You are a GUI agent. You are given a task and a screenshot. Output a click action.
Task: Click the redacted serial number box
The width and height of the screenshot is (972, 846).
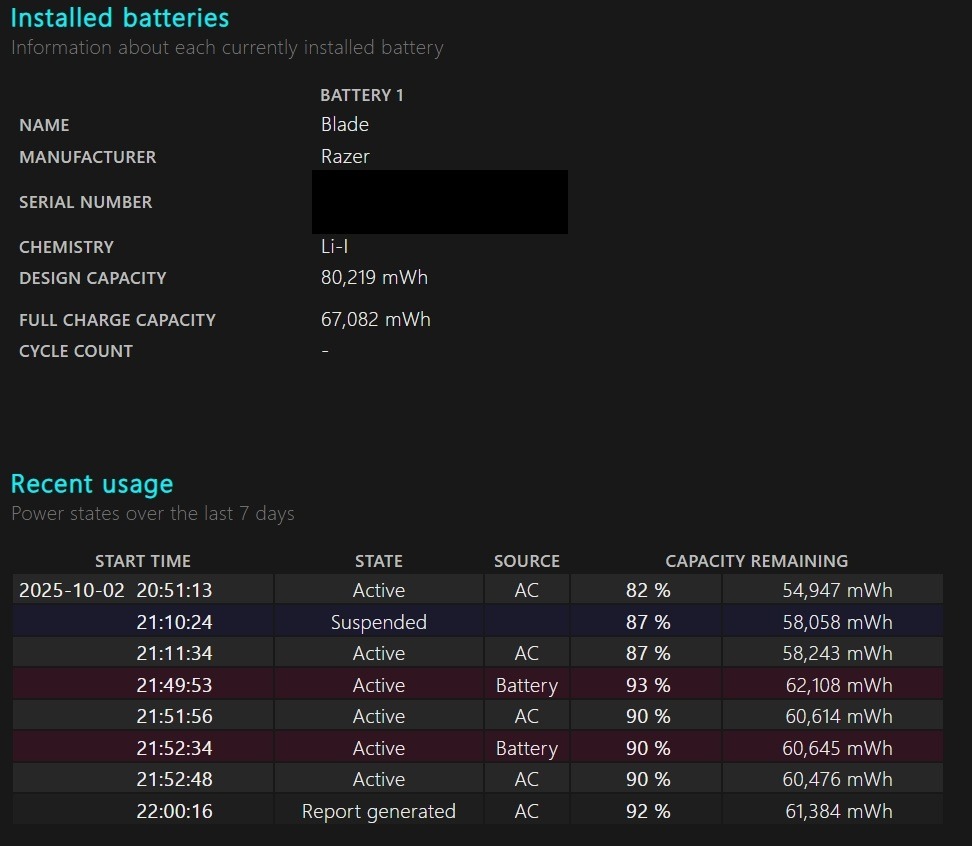coord(440,202)
